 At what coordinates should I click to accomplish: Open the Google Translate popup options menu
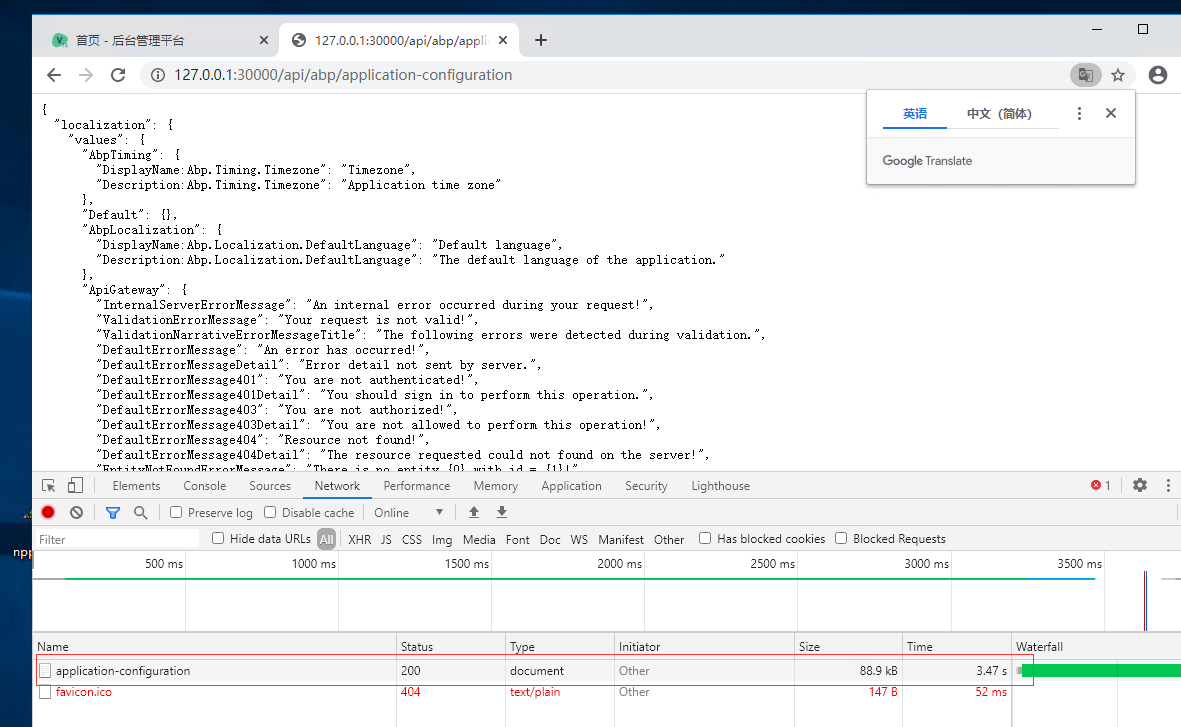point(1079,113)
